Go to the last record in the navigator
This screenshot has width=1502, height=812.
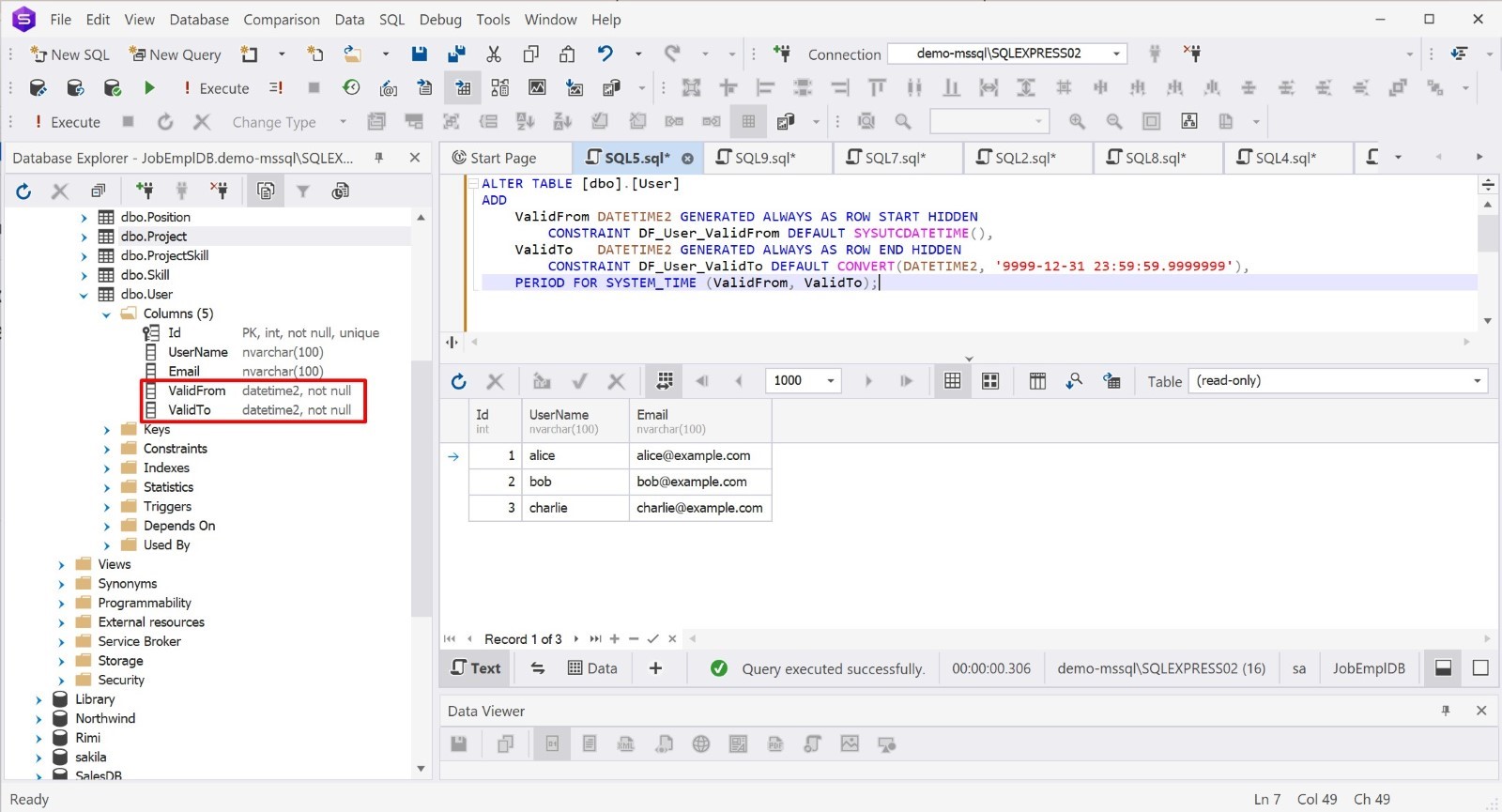point(595,639)
